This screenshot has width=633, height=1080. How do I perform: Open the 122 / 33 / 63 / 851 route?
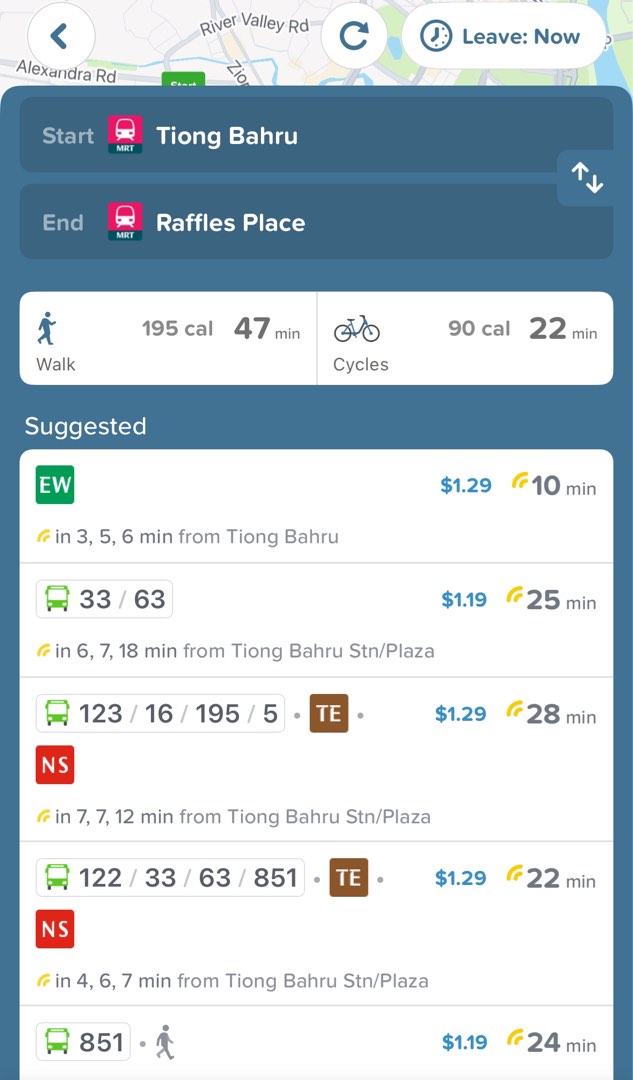[316, 924]
